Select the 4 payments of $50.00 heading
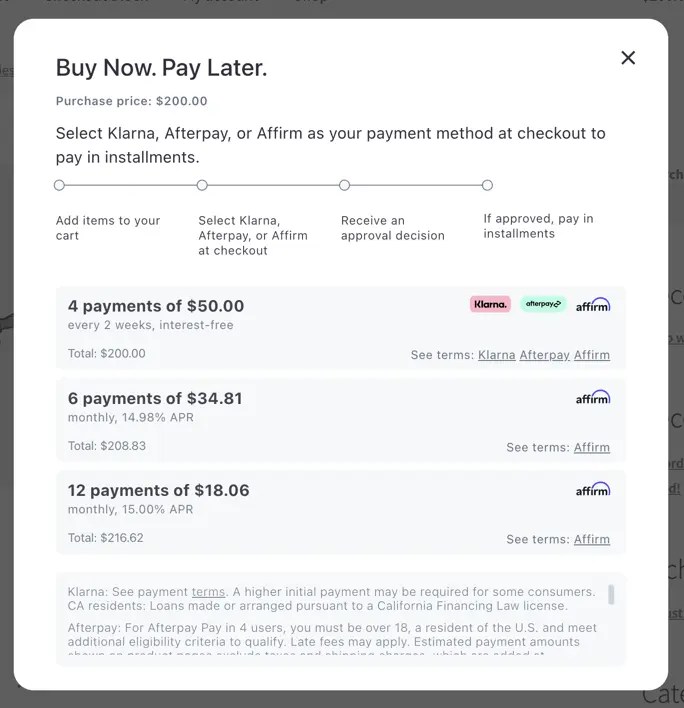The width and height of the screenshot is (684, 708). point(156,306)
